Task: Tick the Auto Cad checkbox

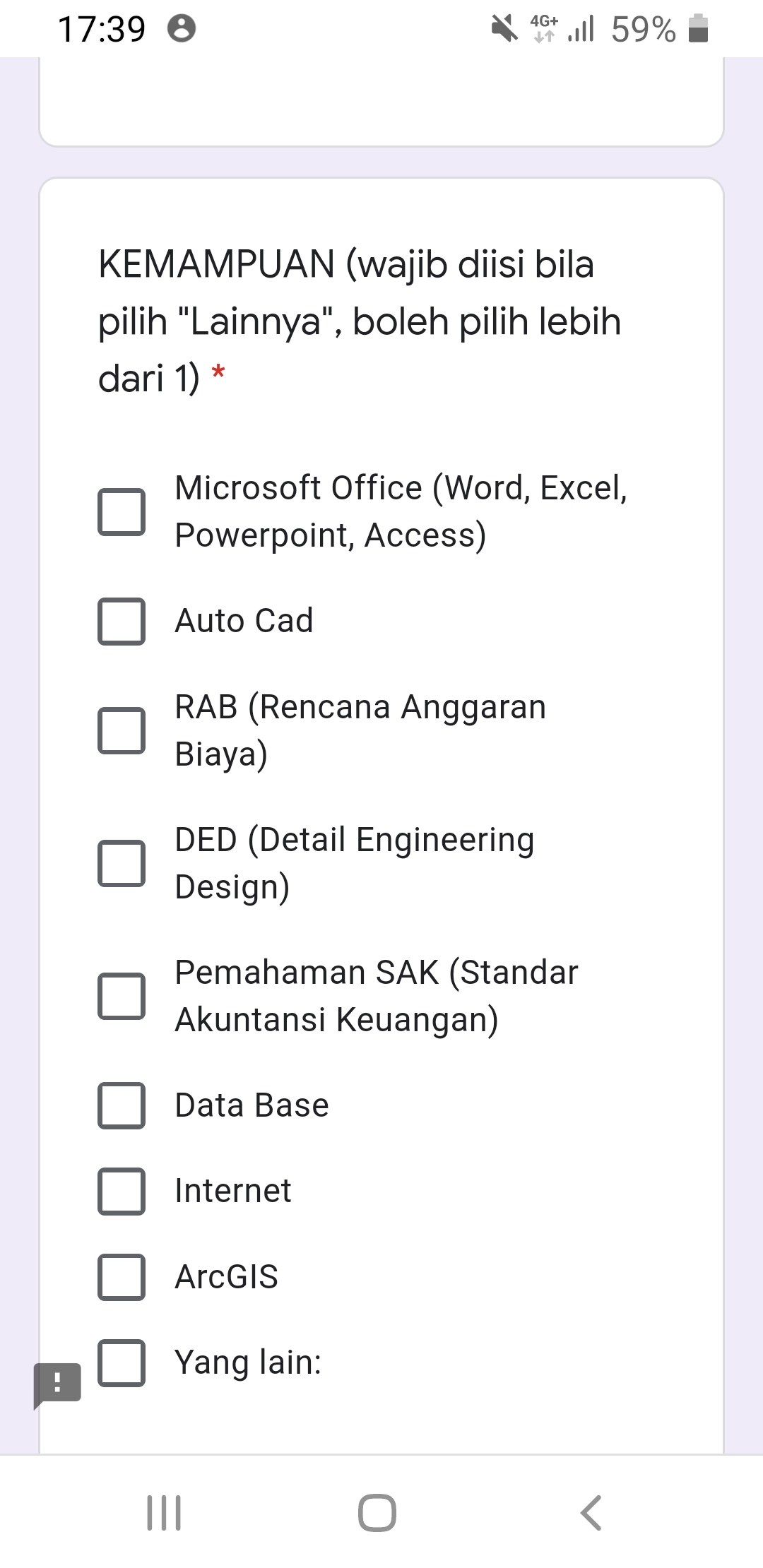Action: pos(122,622)
